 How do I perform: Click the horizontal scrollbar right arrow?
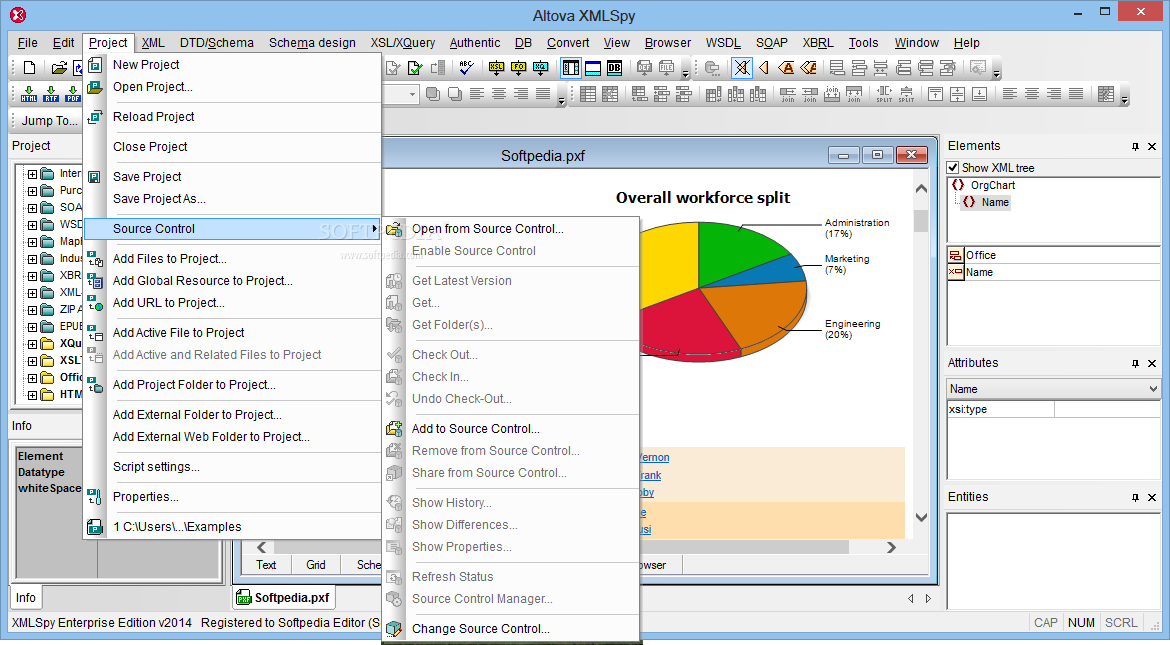point(891,547)
